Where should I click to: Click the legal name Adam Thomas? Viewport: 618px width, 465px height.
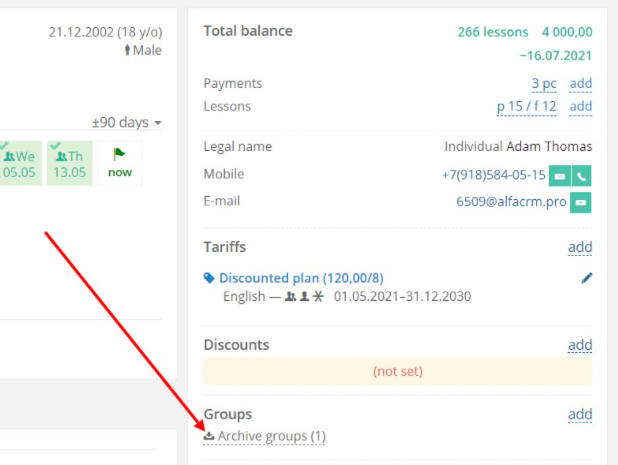(x=549, y=147)
